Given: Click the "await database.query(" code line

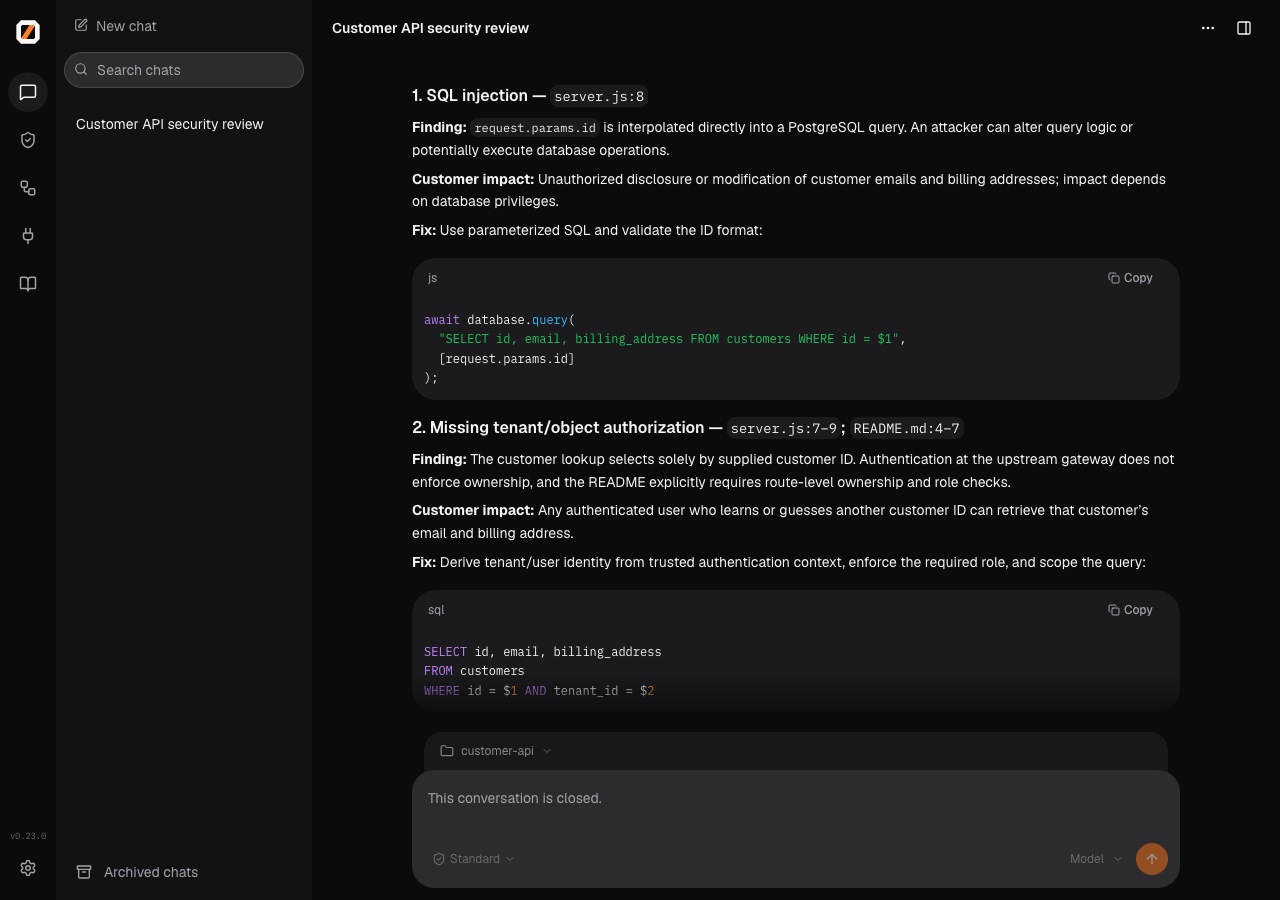Looking at the screenshot, I should (500, 320).
